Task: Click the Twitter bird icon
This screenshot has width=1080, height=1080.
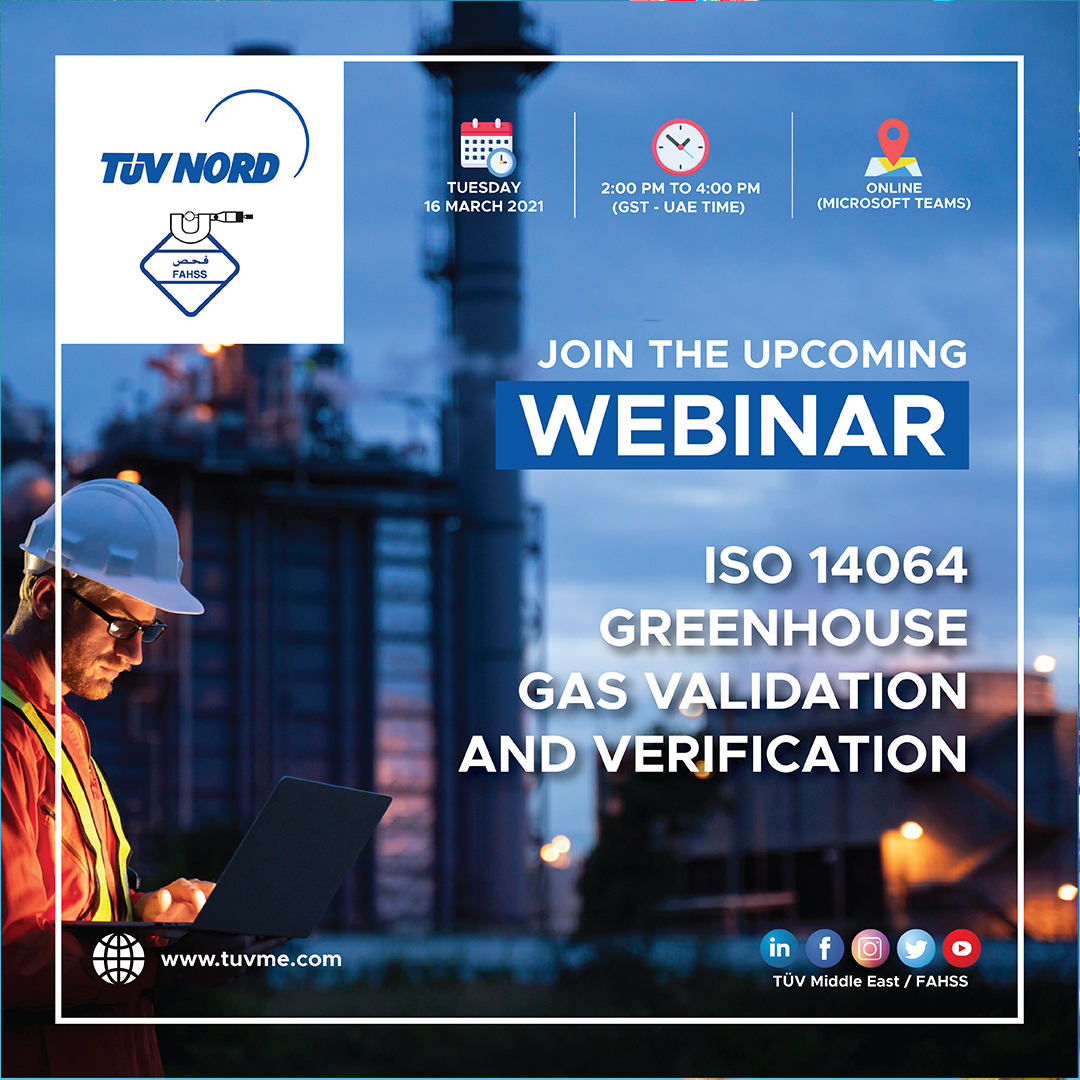Action: pyautogui.click(x=915, y=948)
